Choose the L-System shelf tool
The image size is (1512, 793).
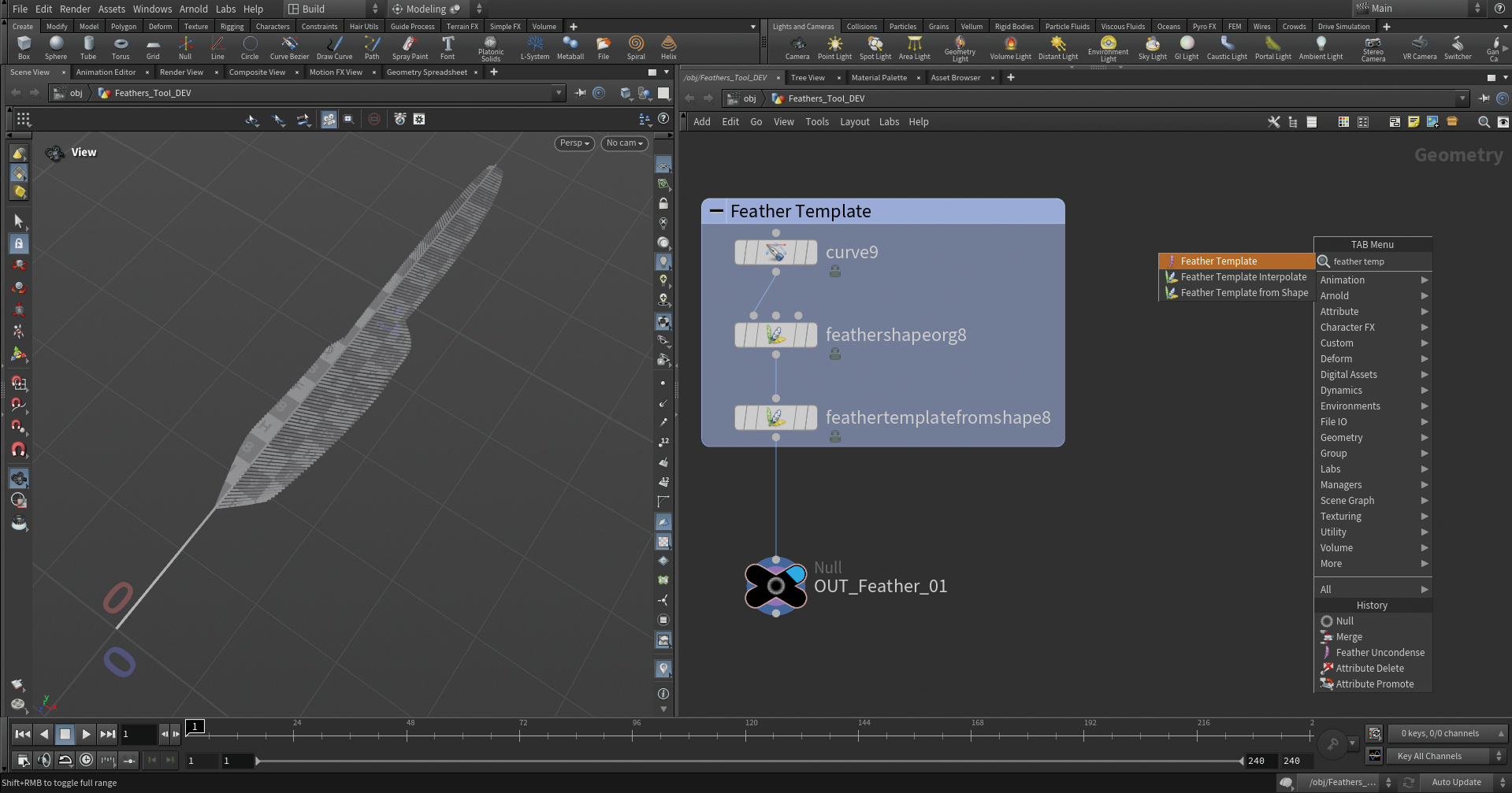click(x=535, y=47)
